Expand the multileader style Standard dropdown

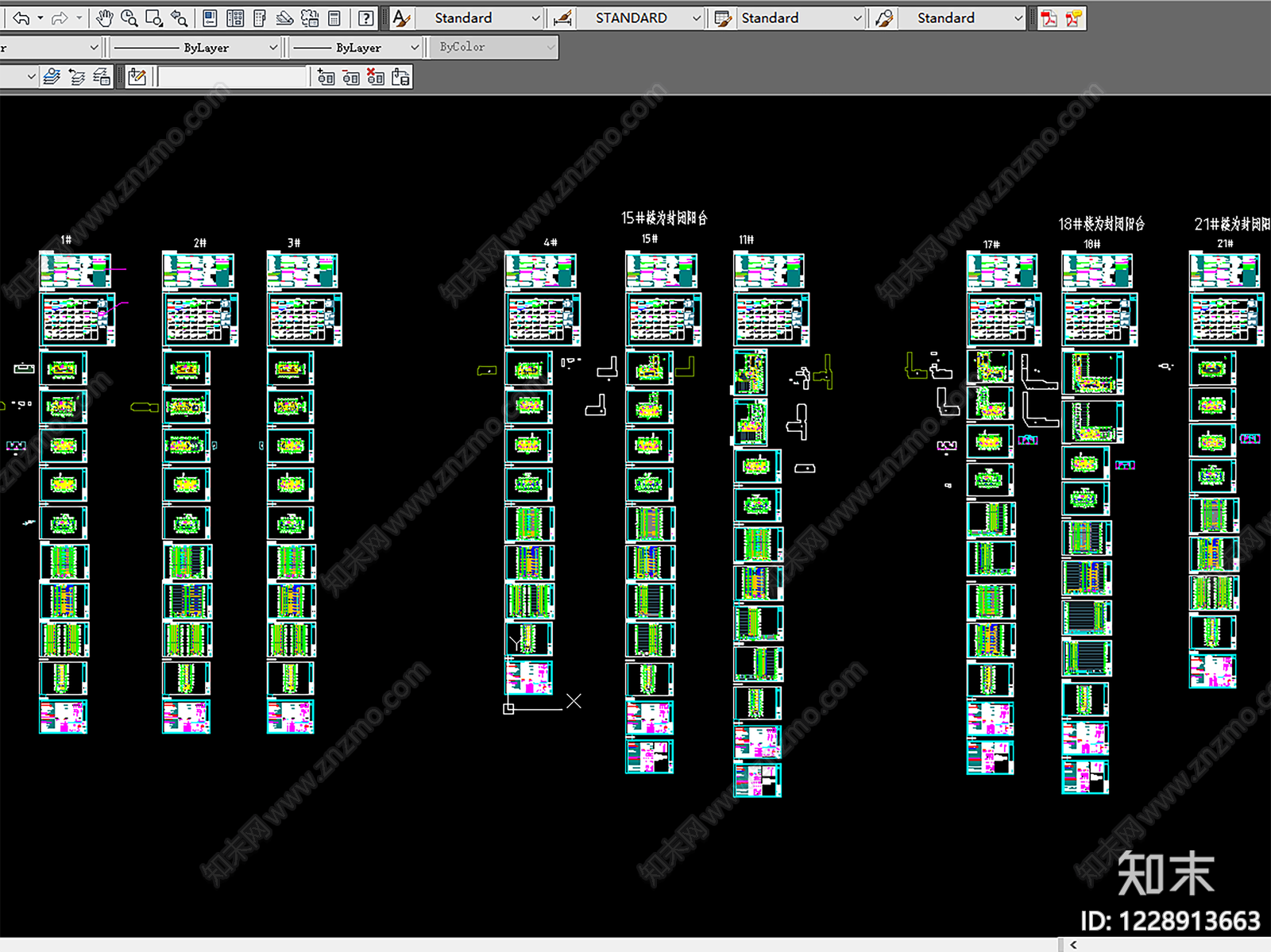pyautogui.click(x=1018, y=17)
